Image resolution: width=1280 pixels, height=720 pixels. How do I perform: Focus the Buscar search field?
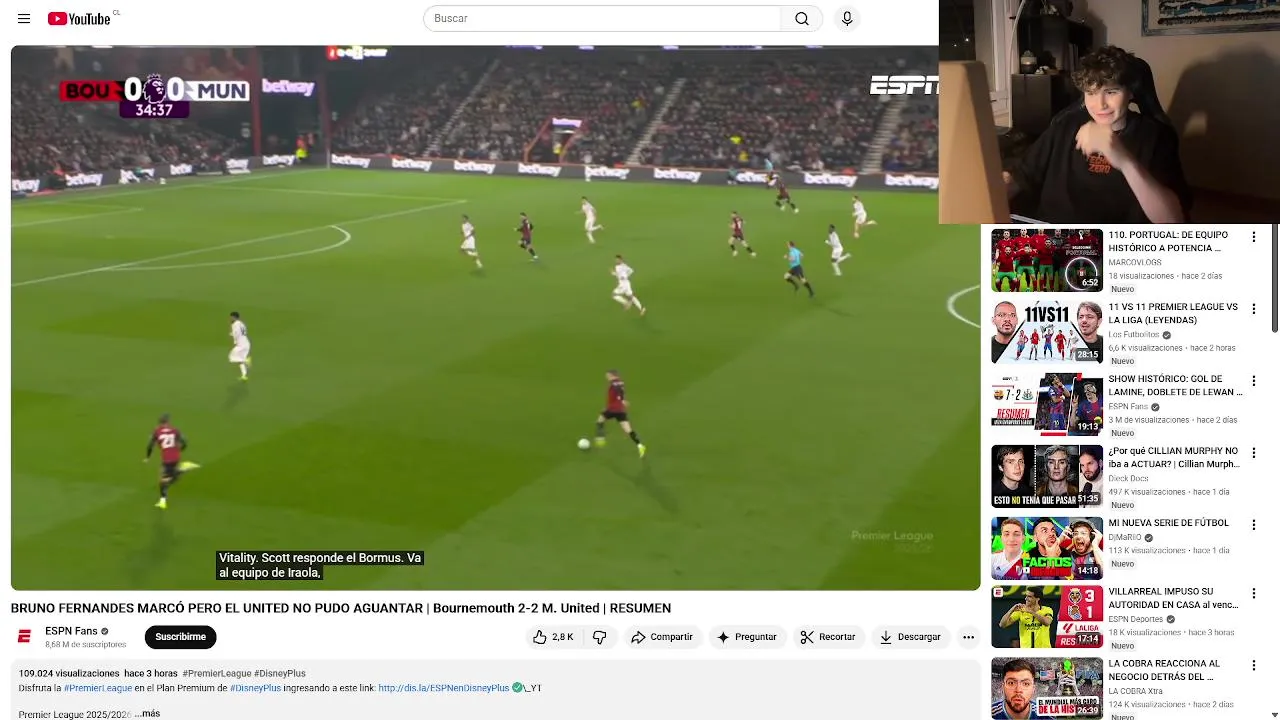602,18
